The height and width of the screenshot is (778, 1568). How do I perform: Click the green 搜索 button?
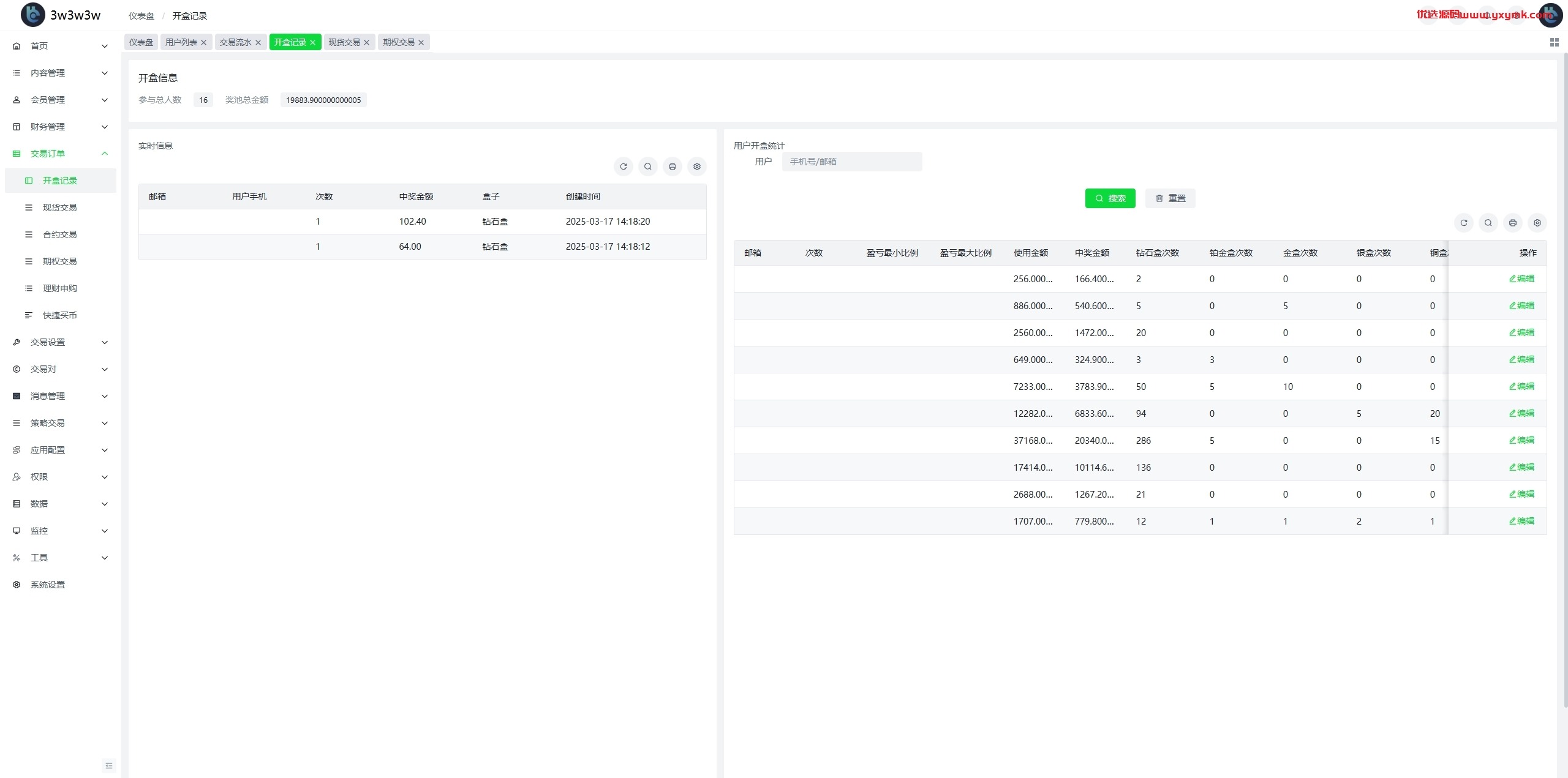1110,198
